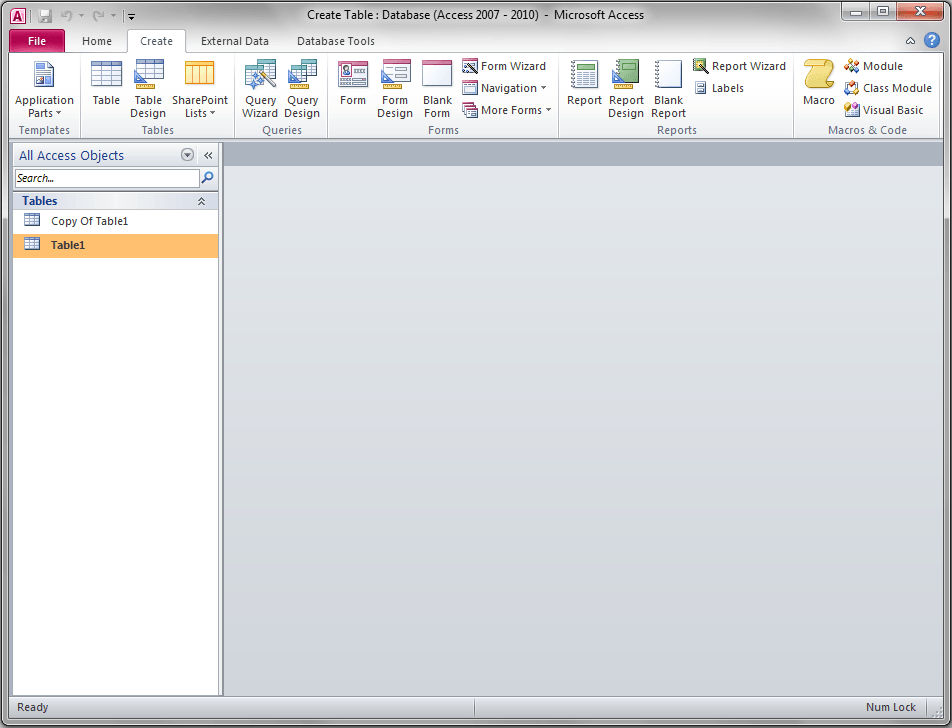Open the All Access Objects dropdown

(188, 155)
